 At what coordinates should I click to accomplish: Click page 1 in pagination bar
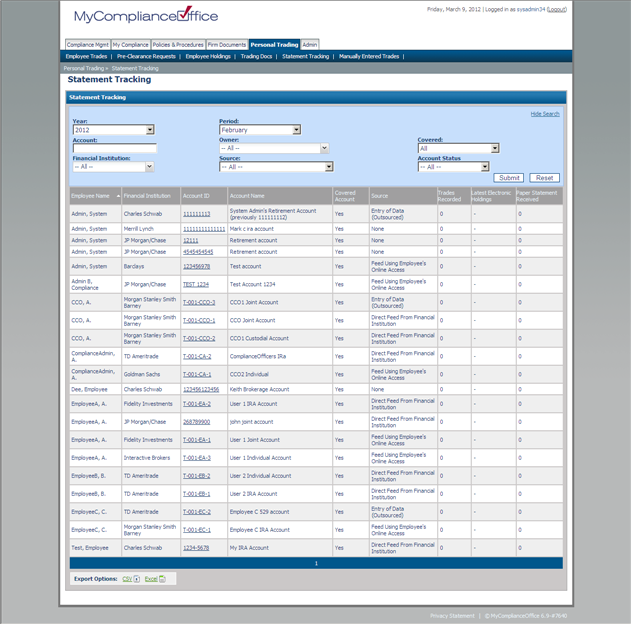tap(316, 563)
